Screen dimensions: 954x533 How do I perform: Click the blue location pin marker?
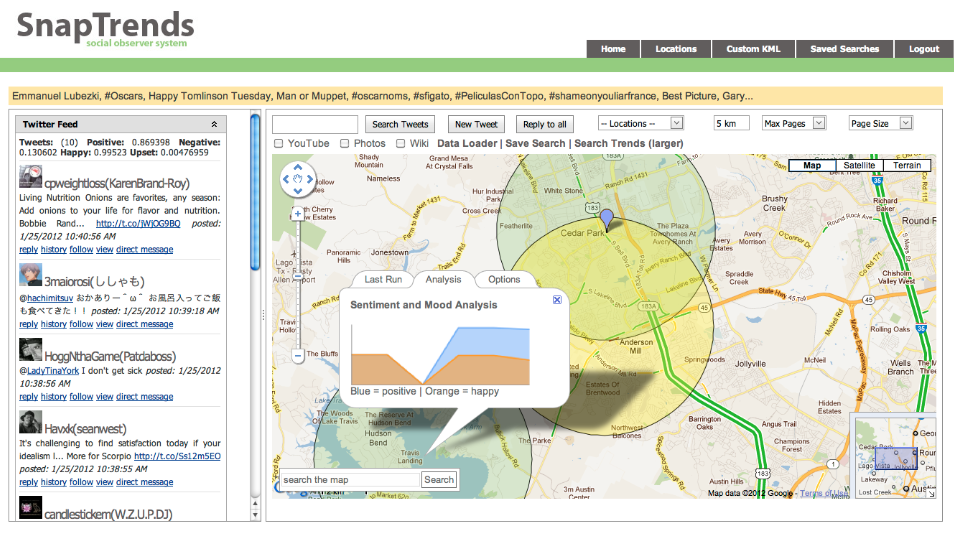point(605,218)
